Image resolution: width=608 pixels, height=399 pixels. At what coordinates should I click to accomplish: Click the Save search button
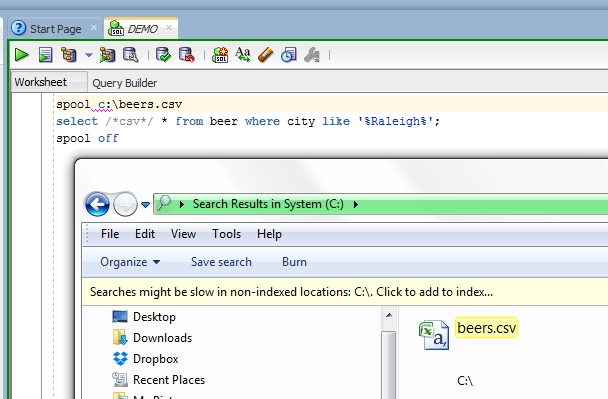click(221, 262)
